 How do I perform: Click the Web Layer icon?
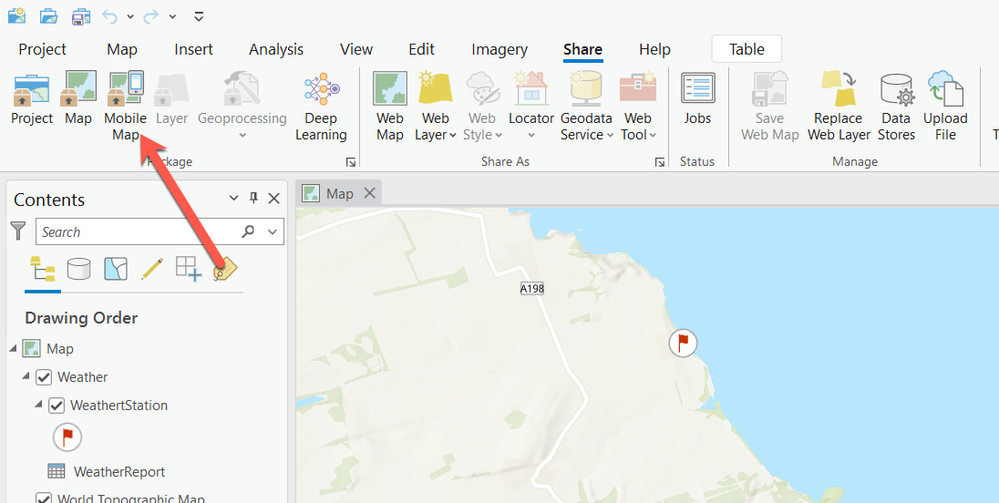click(x=436, y=89)
